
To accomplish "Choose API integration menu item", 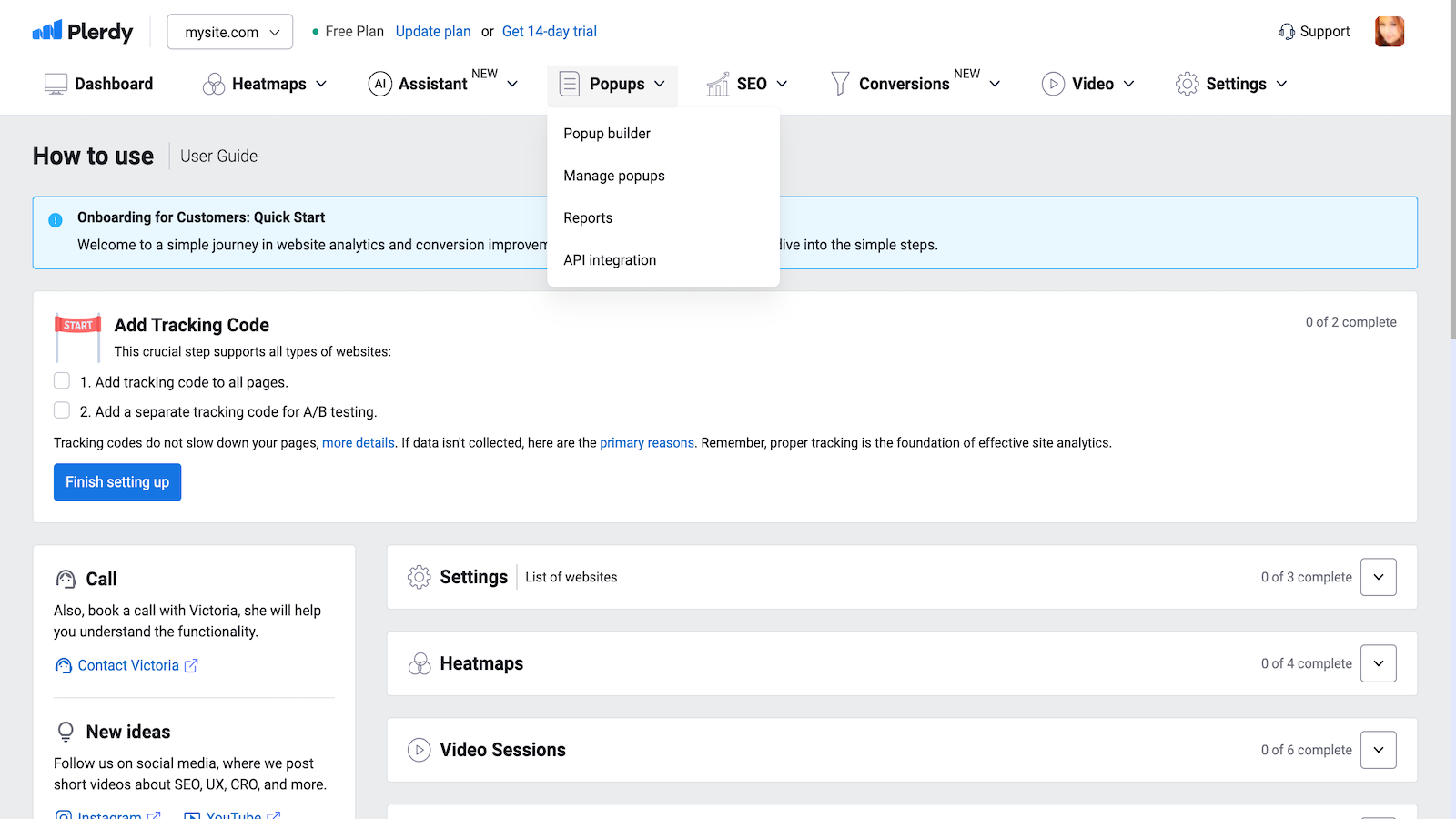I will [610, 260].
